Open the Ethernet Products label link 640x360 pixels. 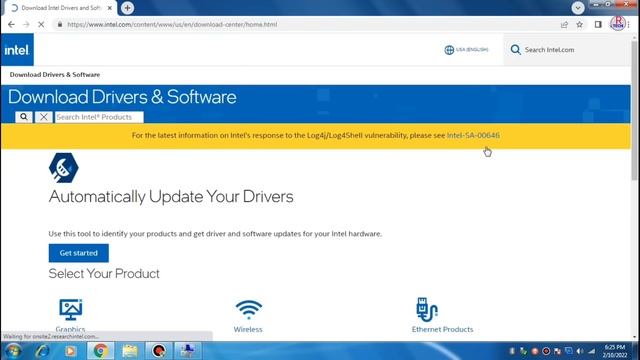(442, 329)
